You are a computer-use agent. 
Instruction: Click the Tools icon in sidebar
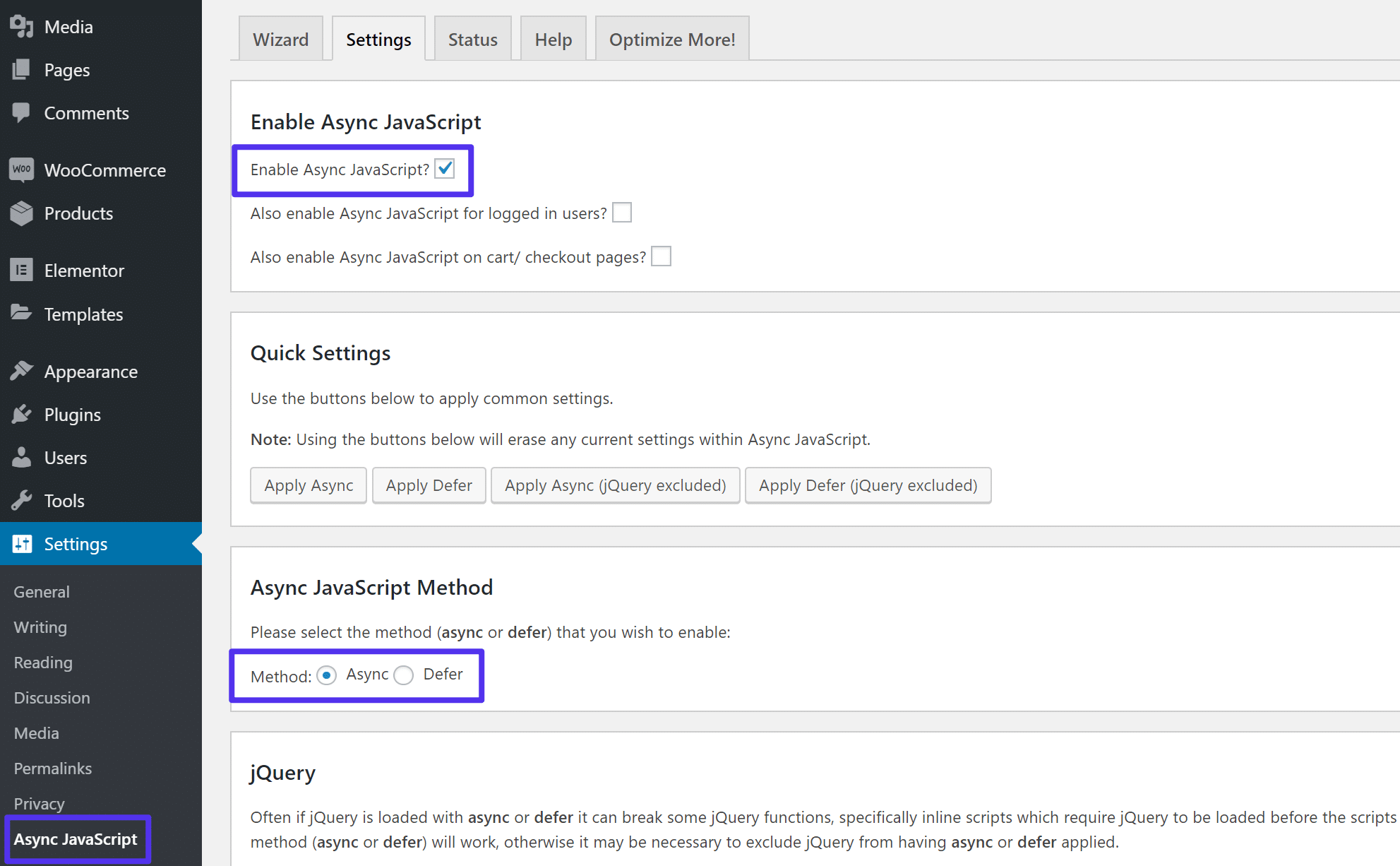coord(22,500)
